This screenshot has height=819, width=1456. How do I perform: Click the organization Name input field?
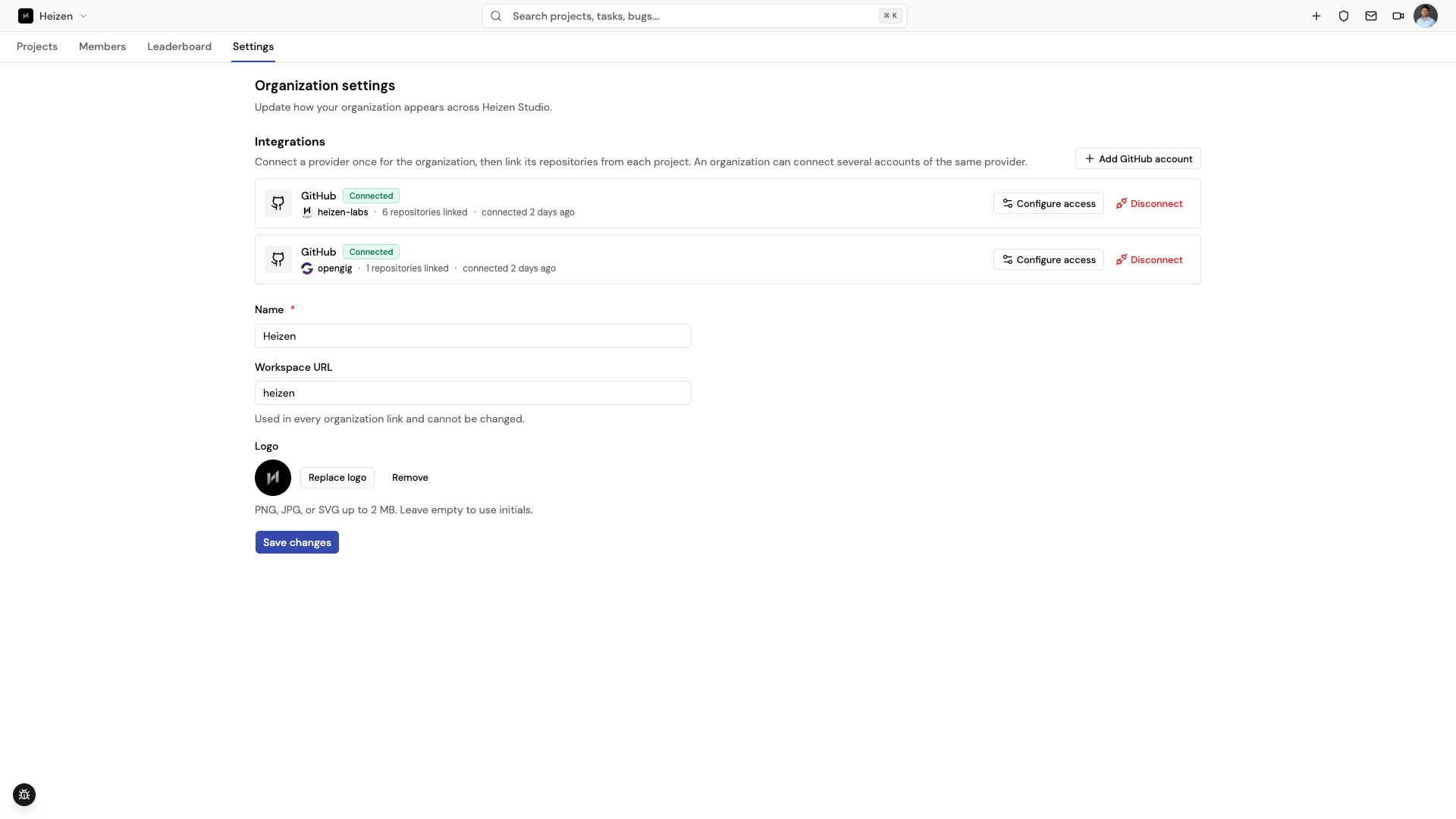pos(473,336)
